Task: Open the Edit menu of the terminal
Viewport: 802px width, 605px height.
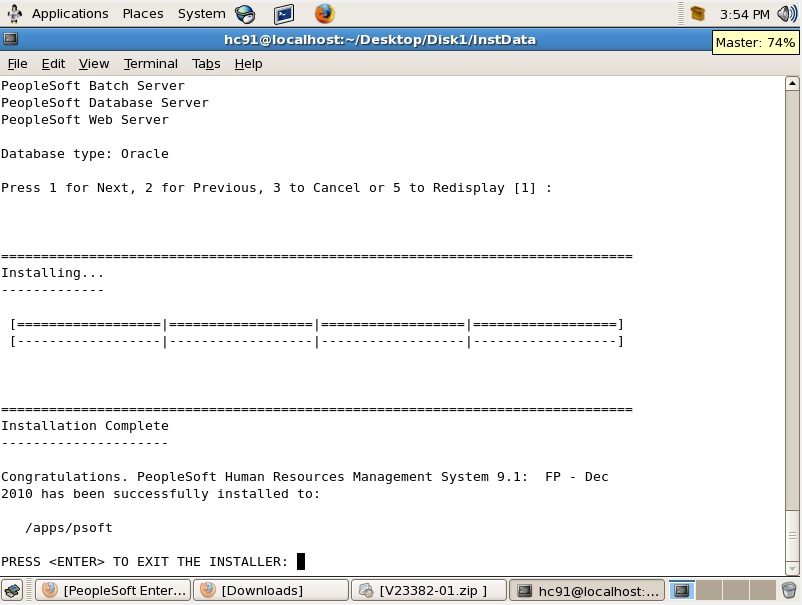Action: click(x=53, y=63)
